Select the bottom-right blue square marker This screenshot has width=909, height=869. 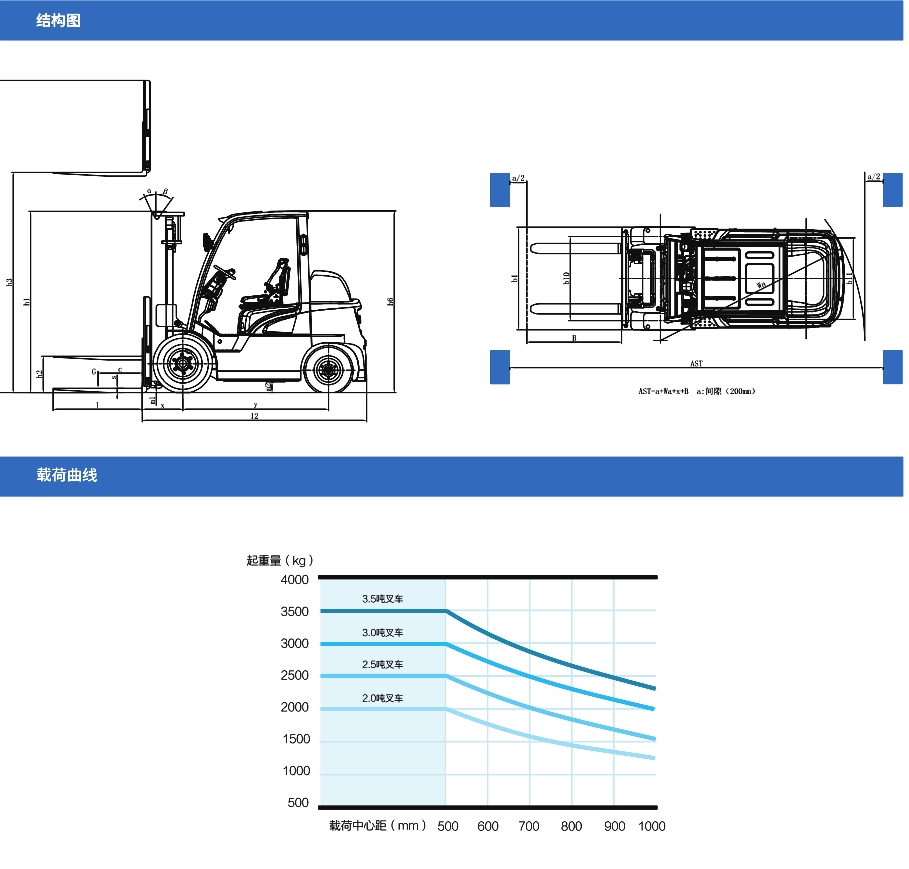click(893, 366)
